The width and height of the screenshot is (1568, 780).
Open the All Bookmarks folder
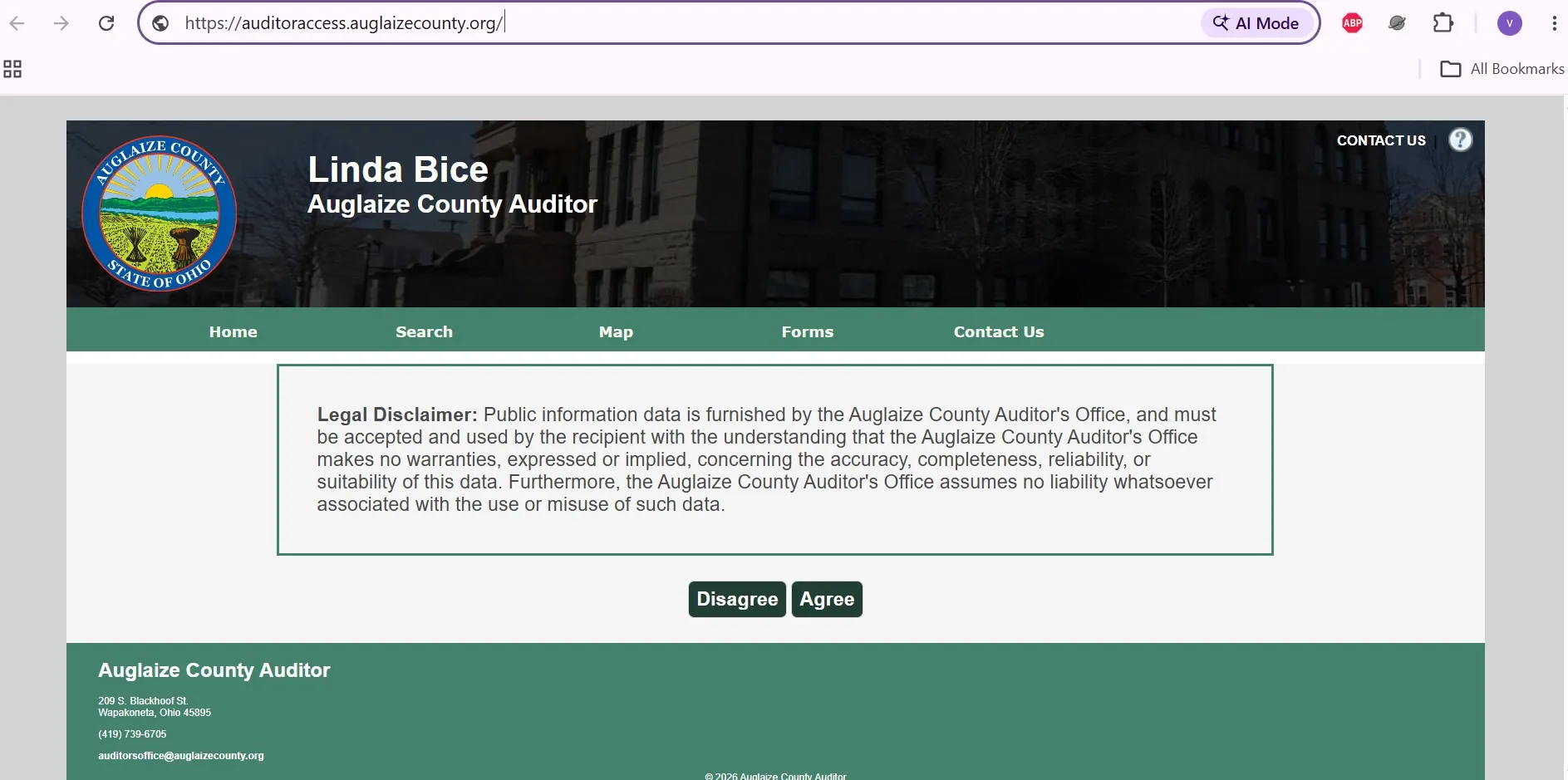click(1502, 69)
